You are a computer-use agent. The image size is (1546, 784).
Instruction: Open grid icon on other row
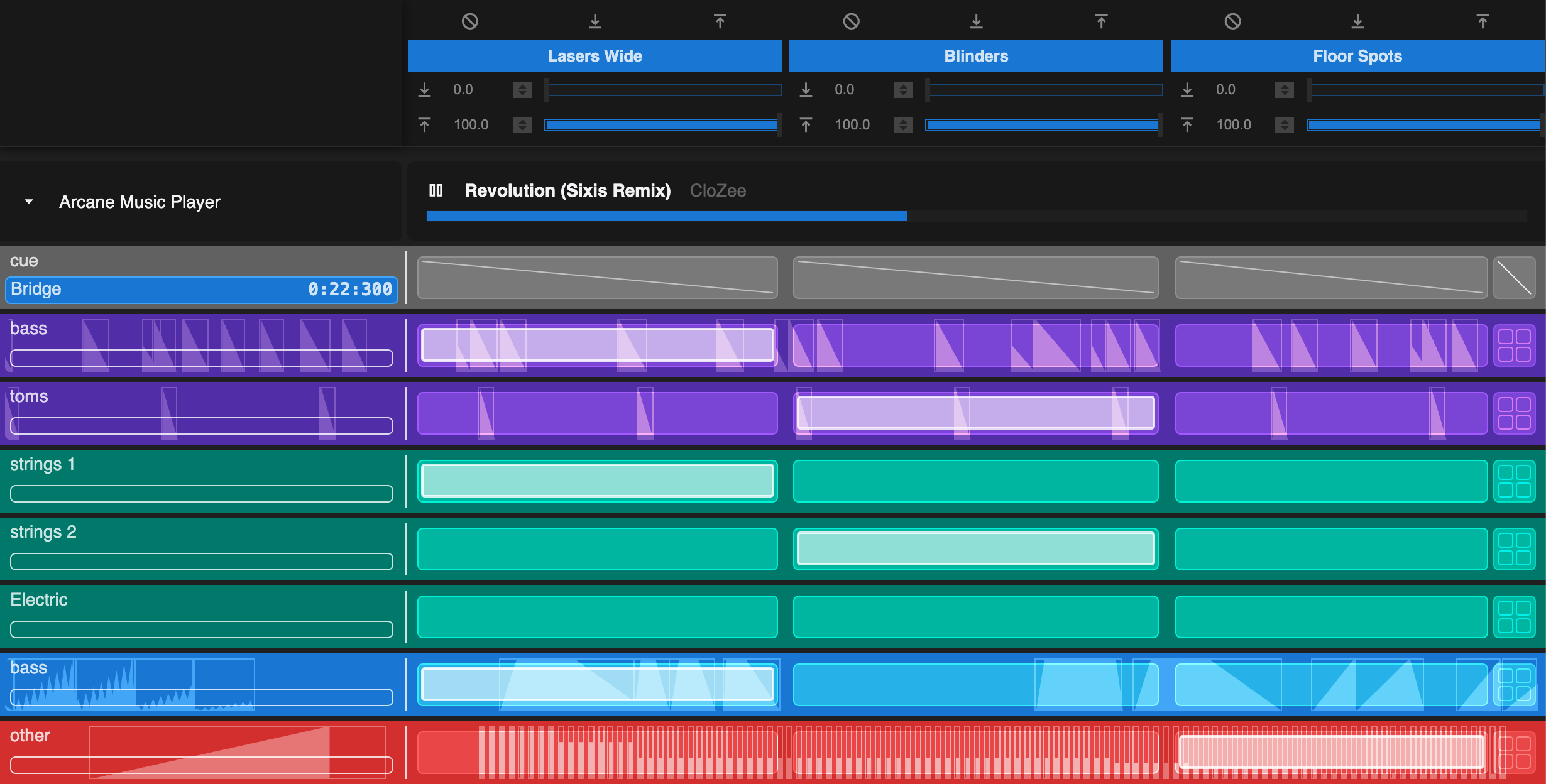click(x=1515, y=753)
